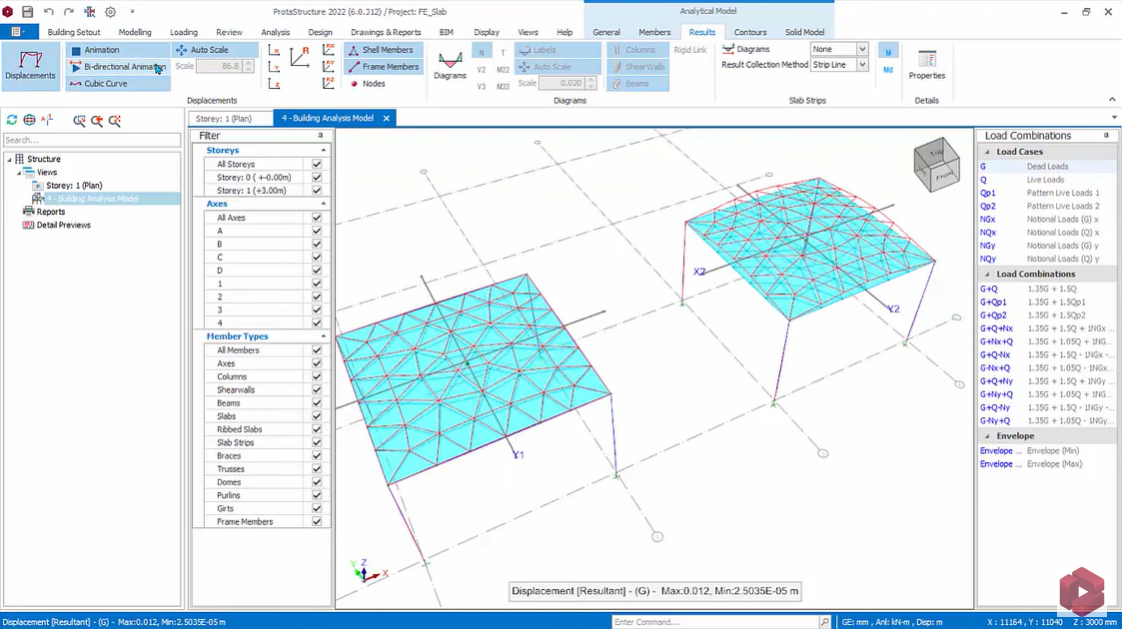
Task: Open the blue application file menu
Action: click(x=19, y=32)
